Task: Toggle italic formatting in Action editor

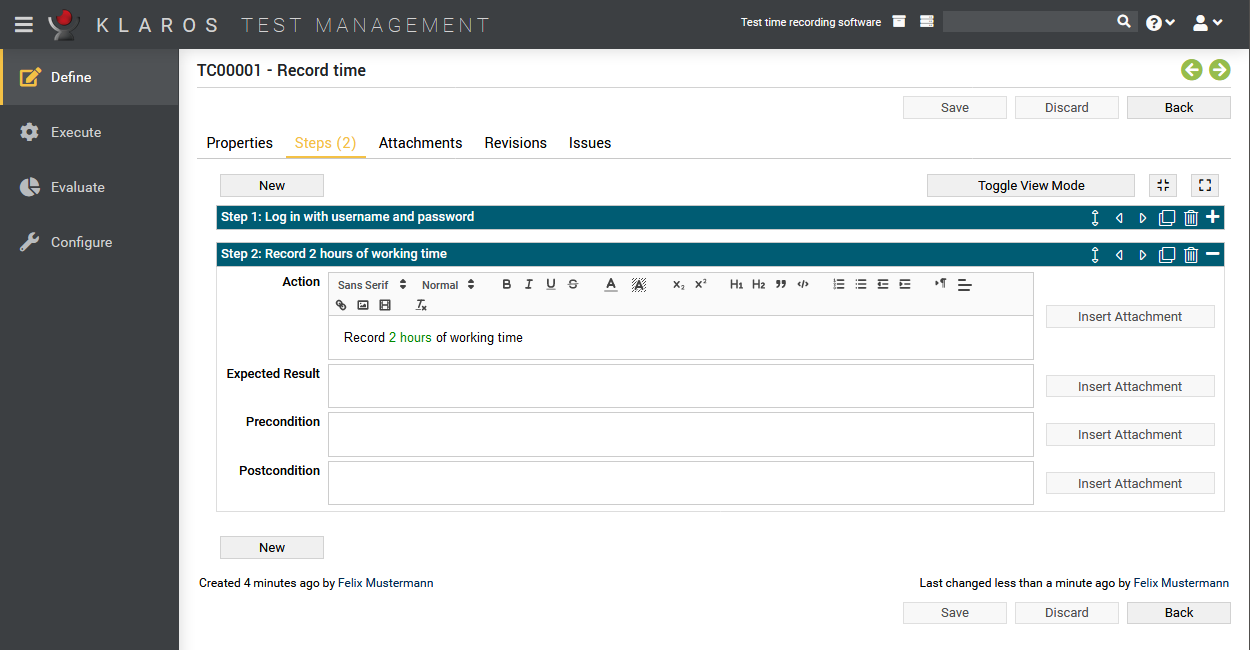Action: [x=529, y=284]
